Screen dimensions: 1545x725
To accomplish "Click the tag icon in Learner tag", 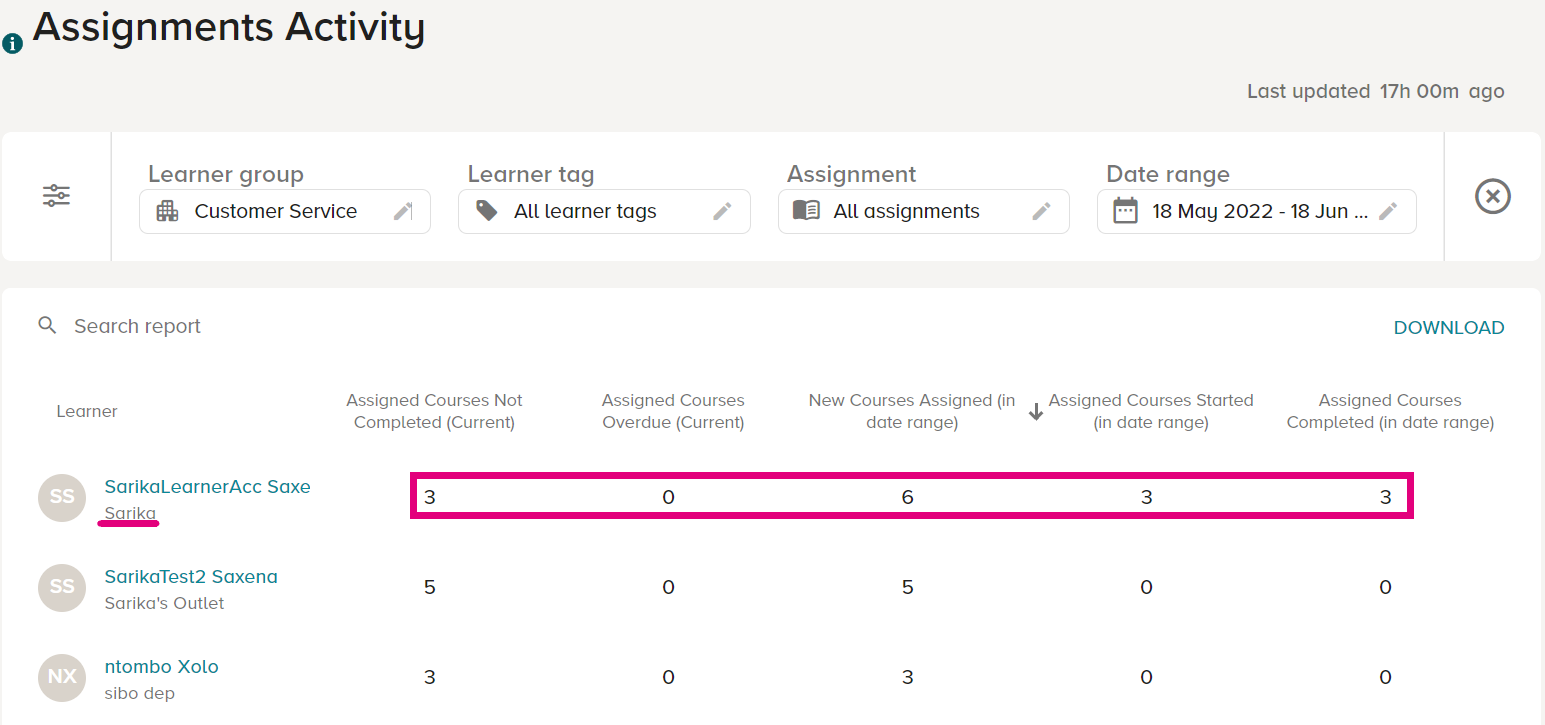I will (x=486, y=211).
